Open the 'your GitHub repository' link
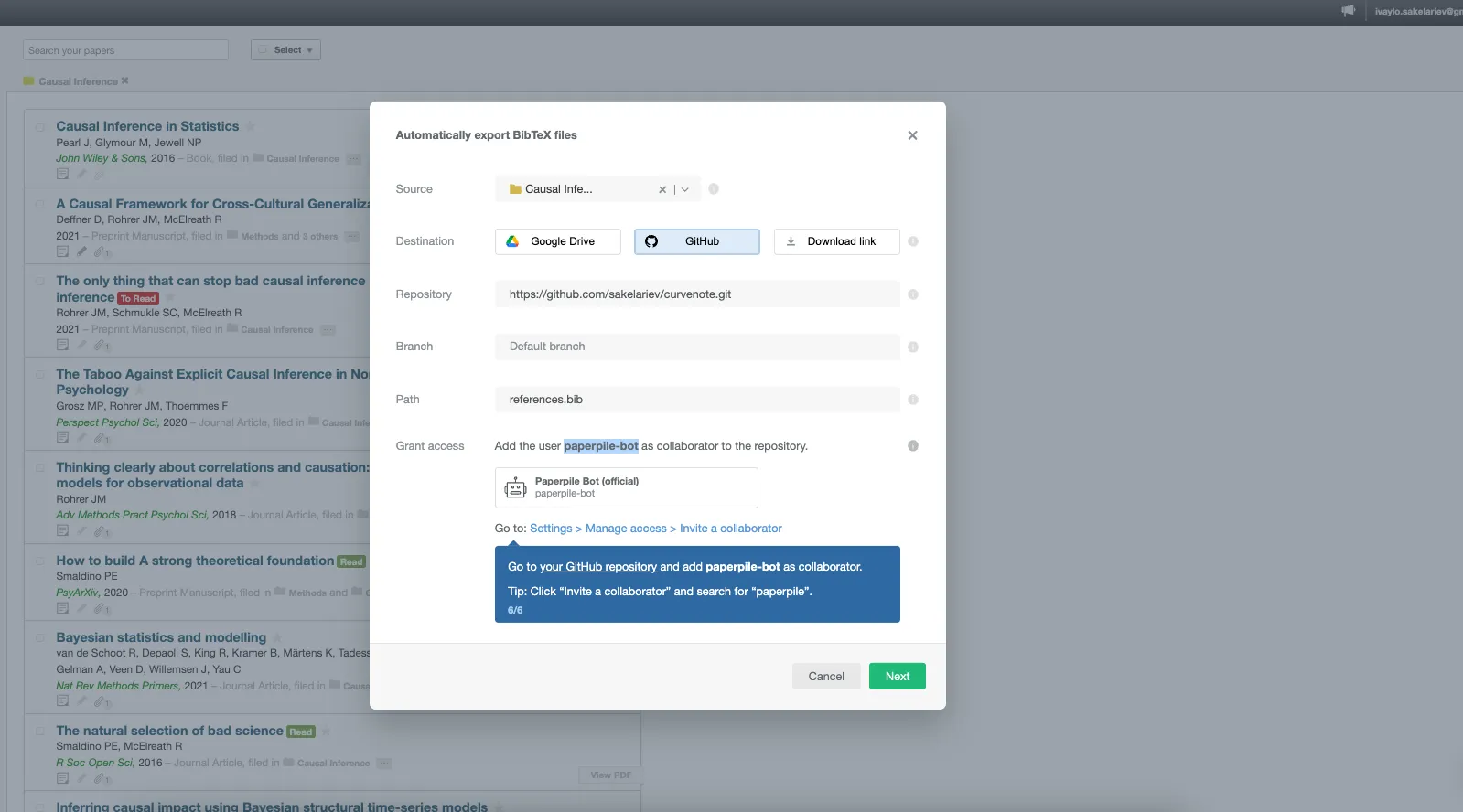 pos(597,567)
